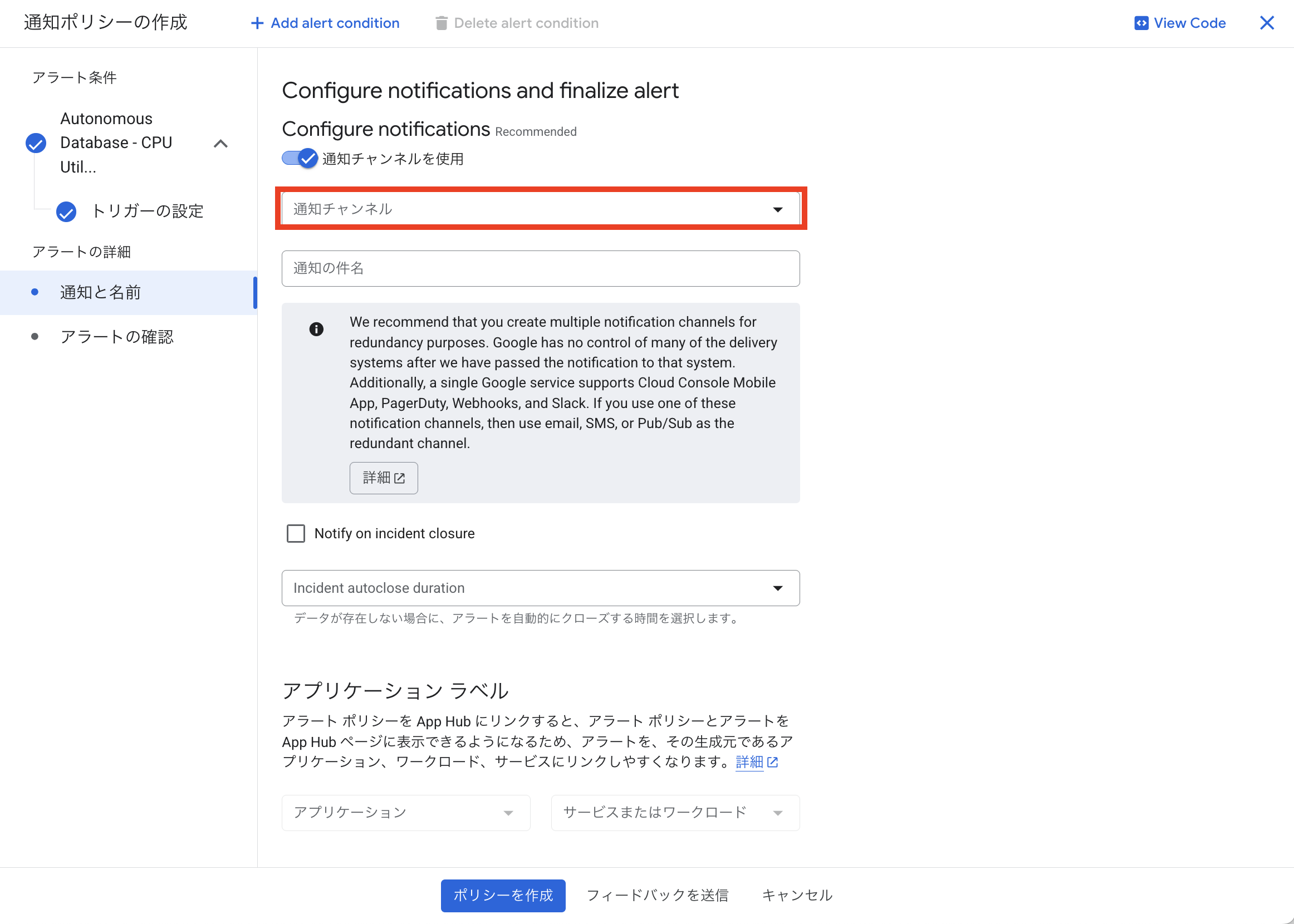Enable Notify on incident closure
This screenshot has height=924, width=1294.
pyautogui.click(x=296, y=533)
